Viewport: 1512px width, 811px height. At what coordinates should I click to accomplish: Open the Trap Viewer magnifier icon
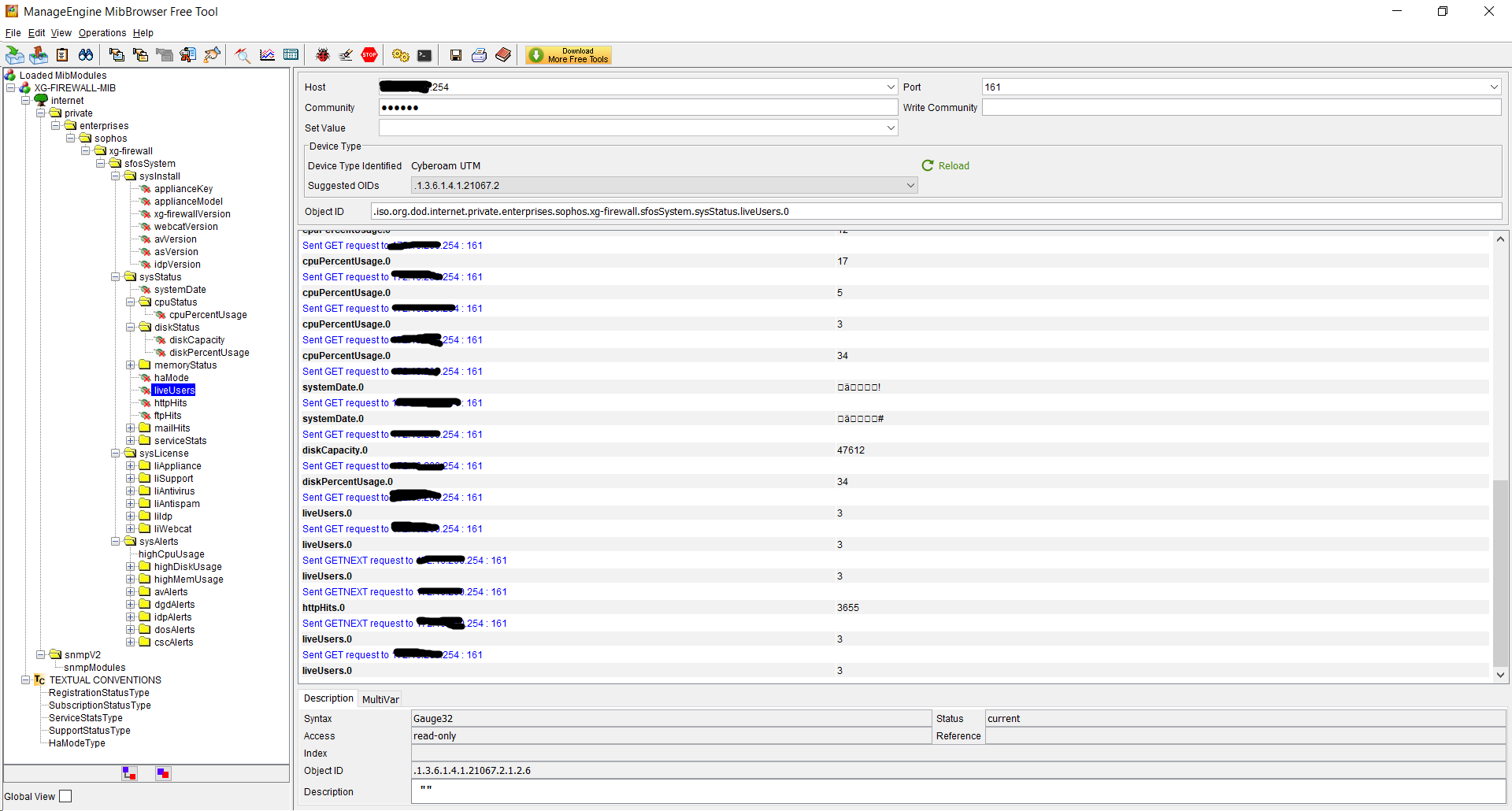243,55
